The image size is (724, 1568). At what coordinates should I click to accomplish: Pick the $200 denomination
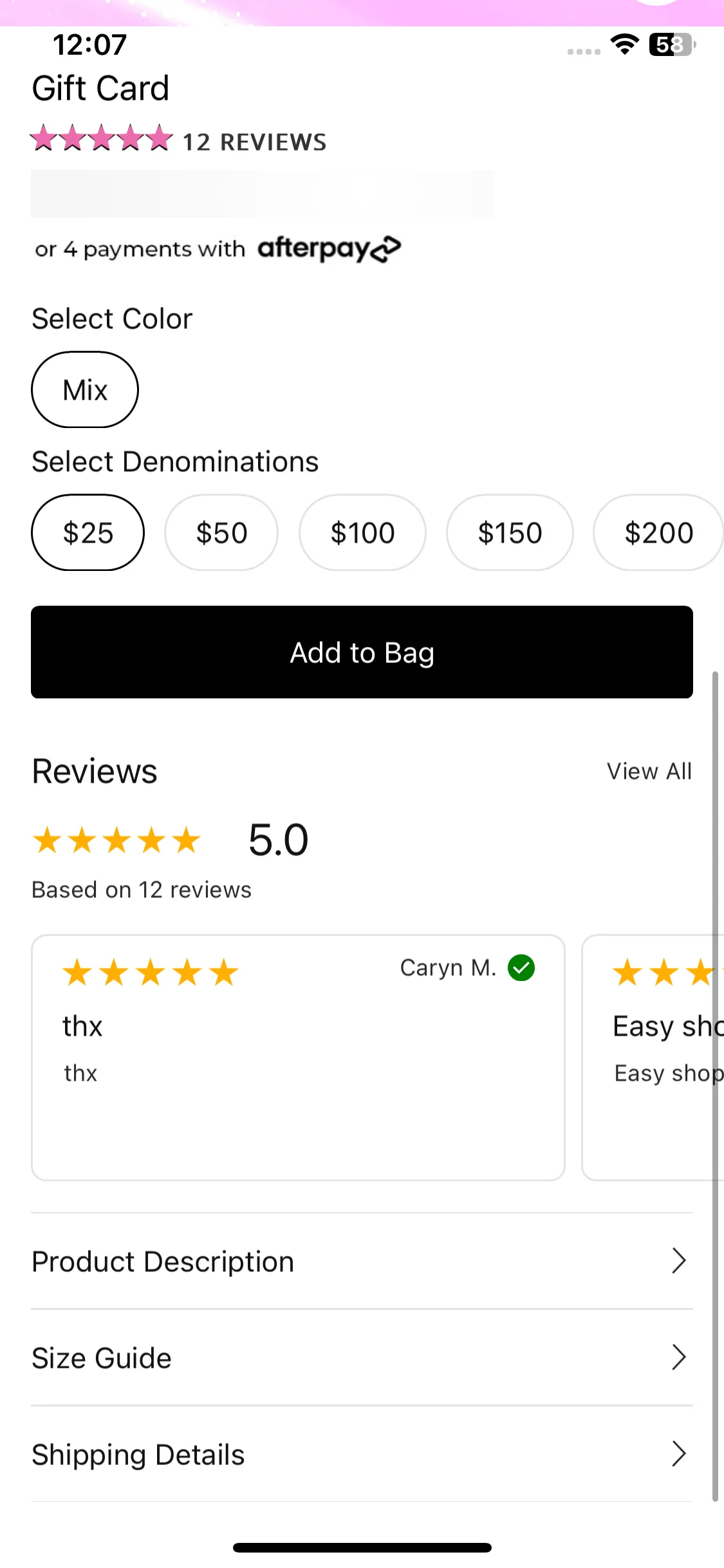(x=658, y=532)
